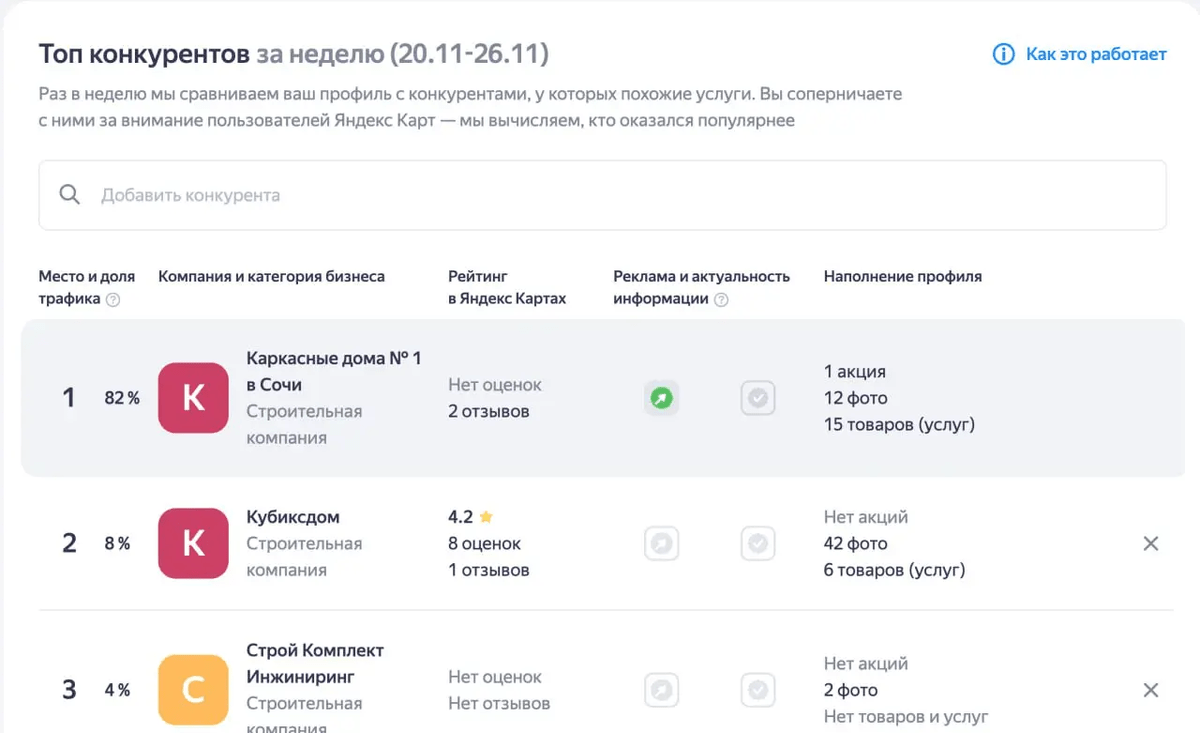Click help icon next to "Место и доля трафика"

[113, 300]
